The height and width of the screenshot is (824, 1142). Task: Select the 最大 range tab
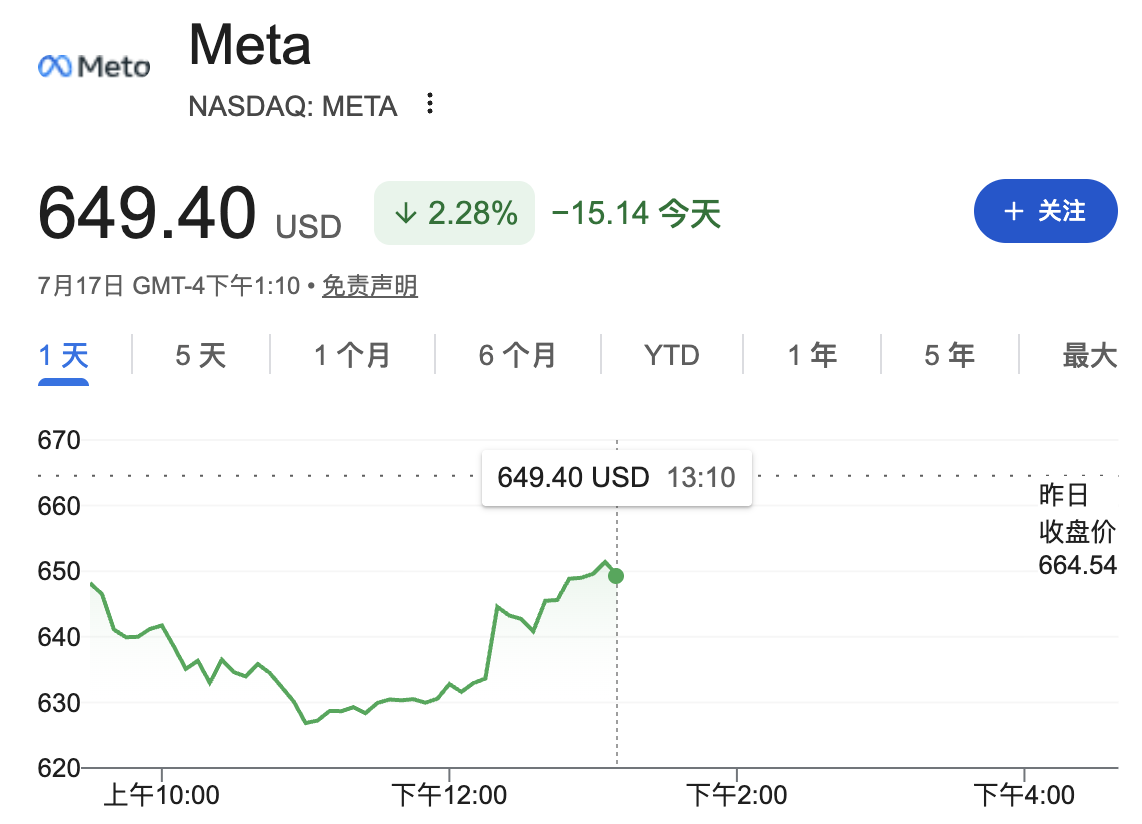click(x=1090, y=356)
